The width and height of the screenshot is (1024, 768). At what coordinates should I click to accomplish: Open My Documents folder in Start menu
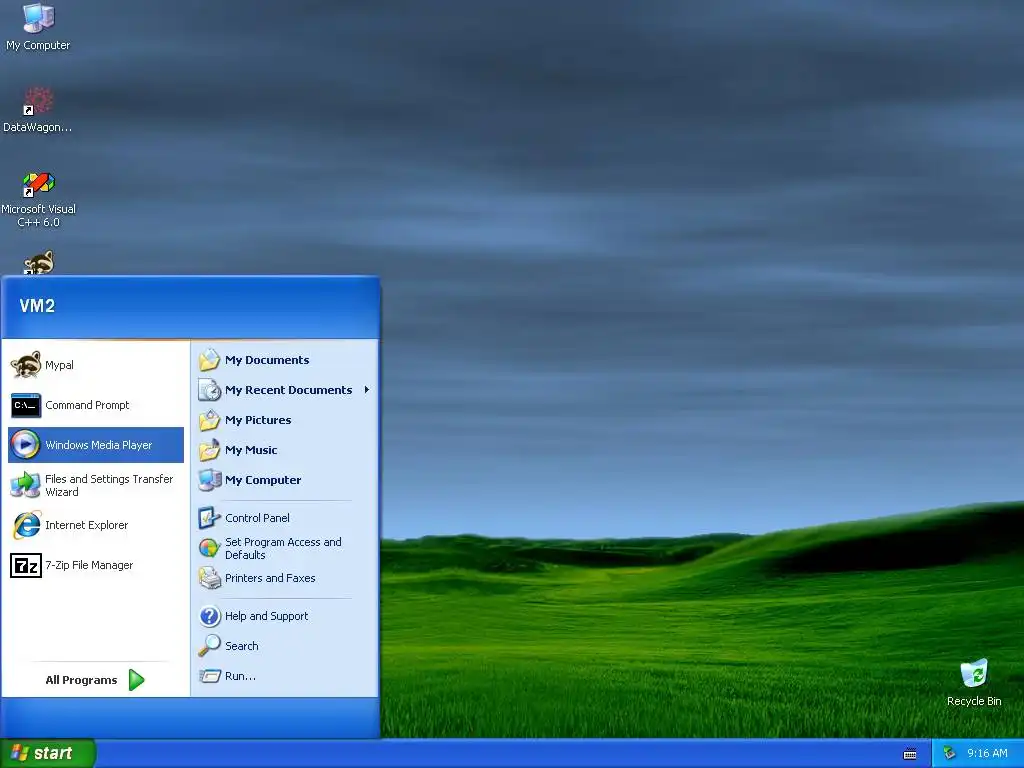coord(285,360)
